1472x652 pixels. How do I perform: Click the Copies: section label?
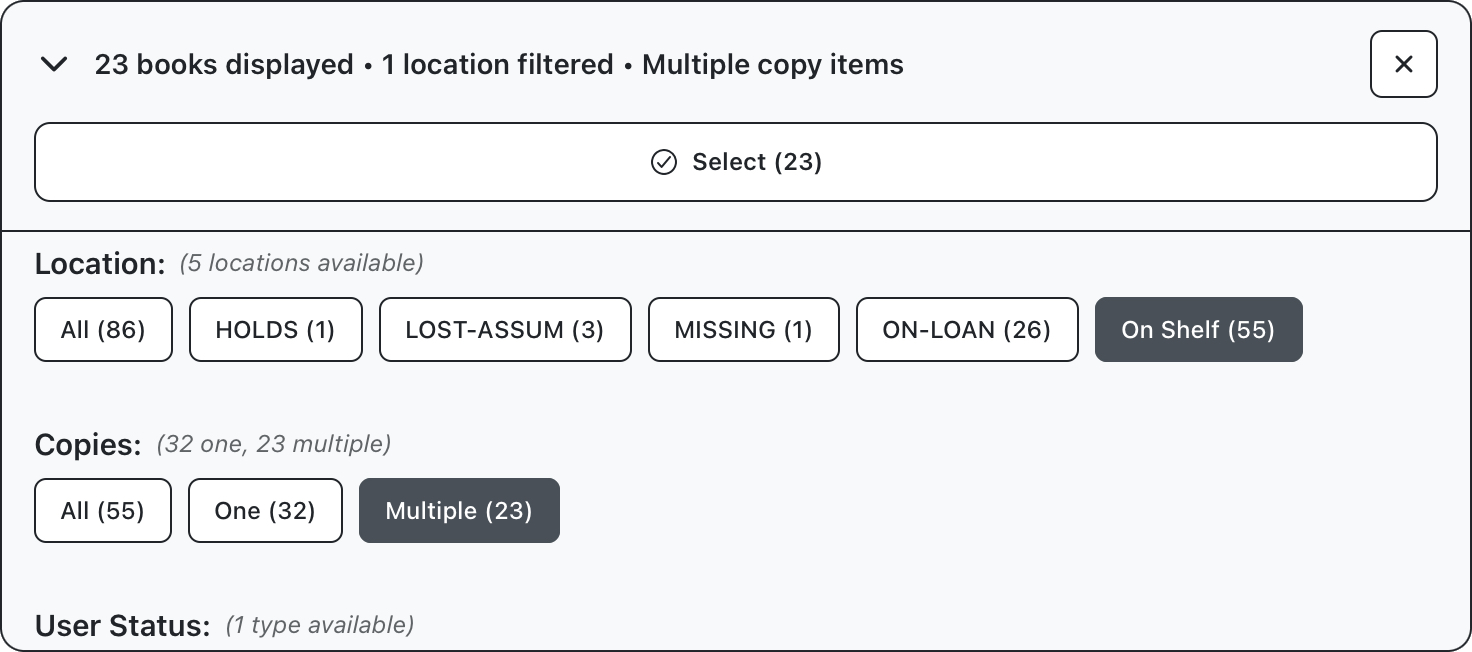point(88,444)
